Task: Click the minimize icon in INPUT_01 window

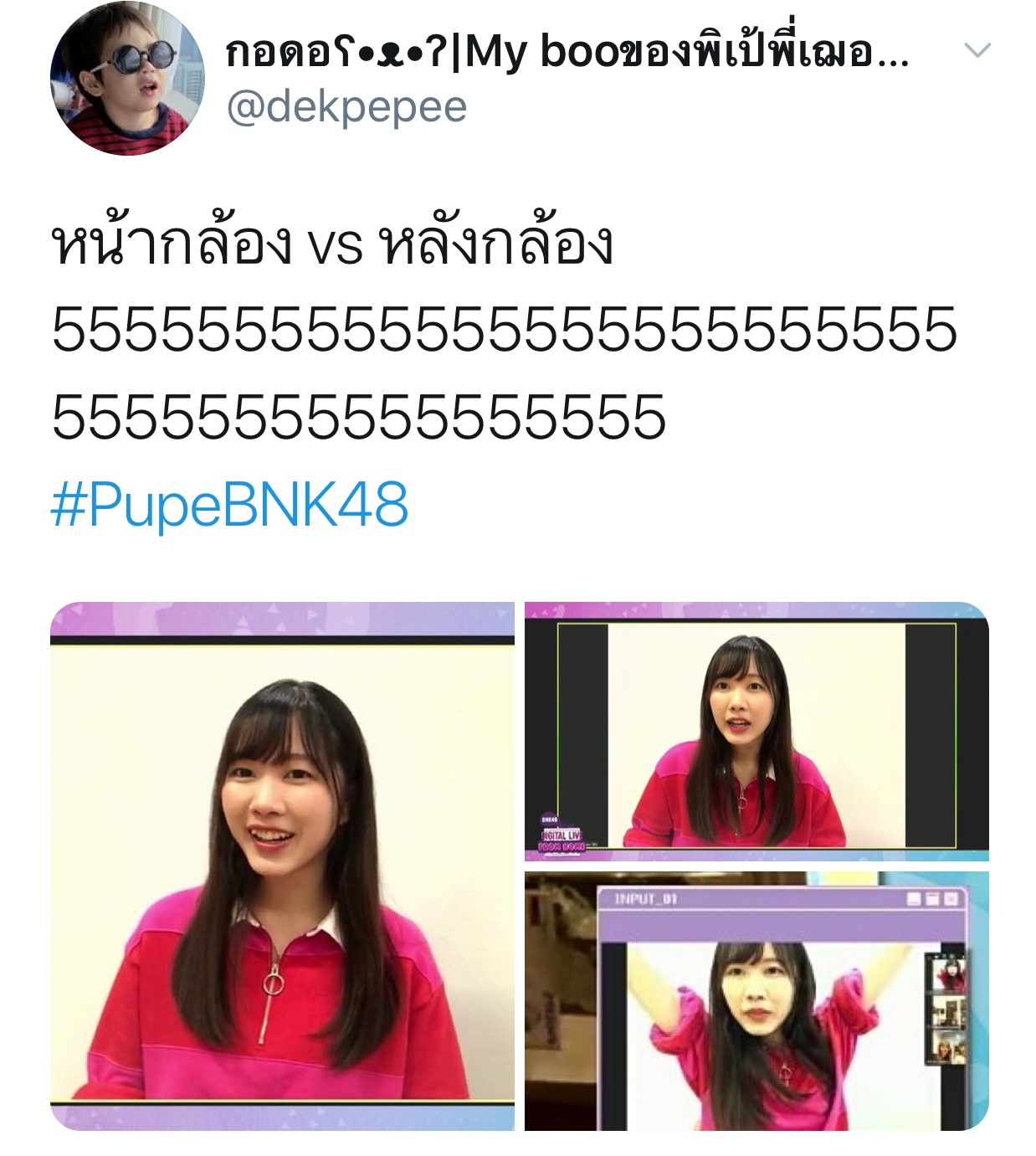Action: coord(915,899)
